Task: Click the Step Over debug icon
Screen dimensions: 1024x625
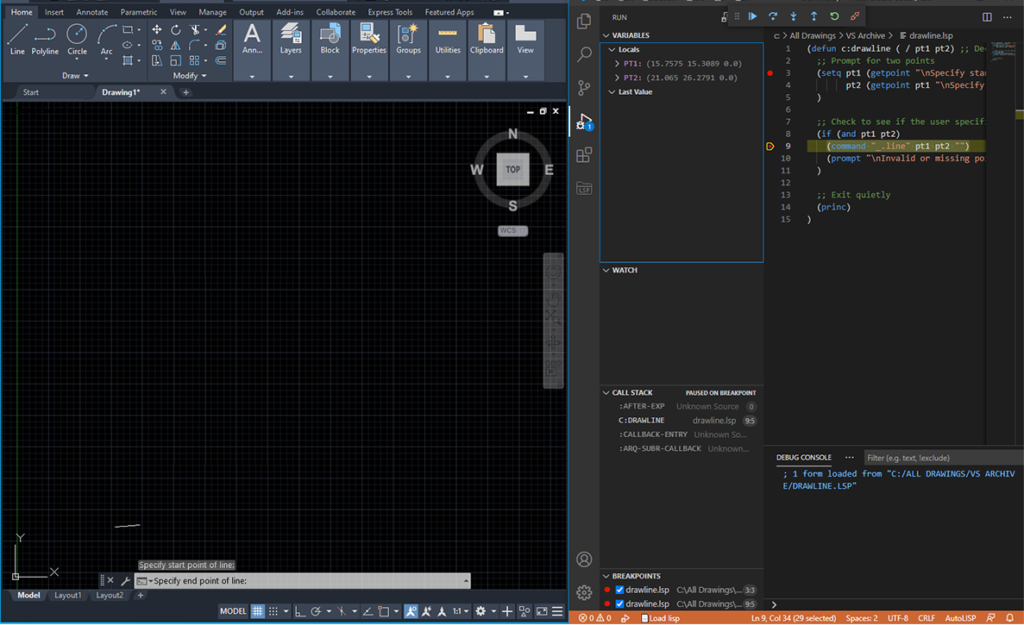Action: (773, 16)
